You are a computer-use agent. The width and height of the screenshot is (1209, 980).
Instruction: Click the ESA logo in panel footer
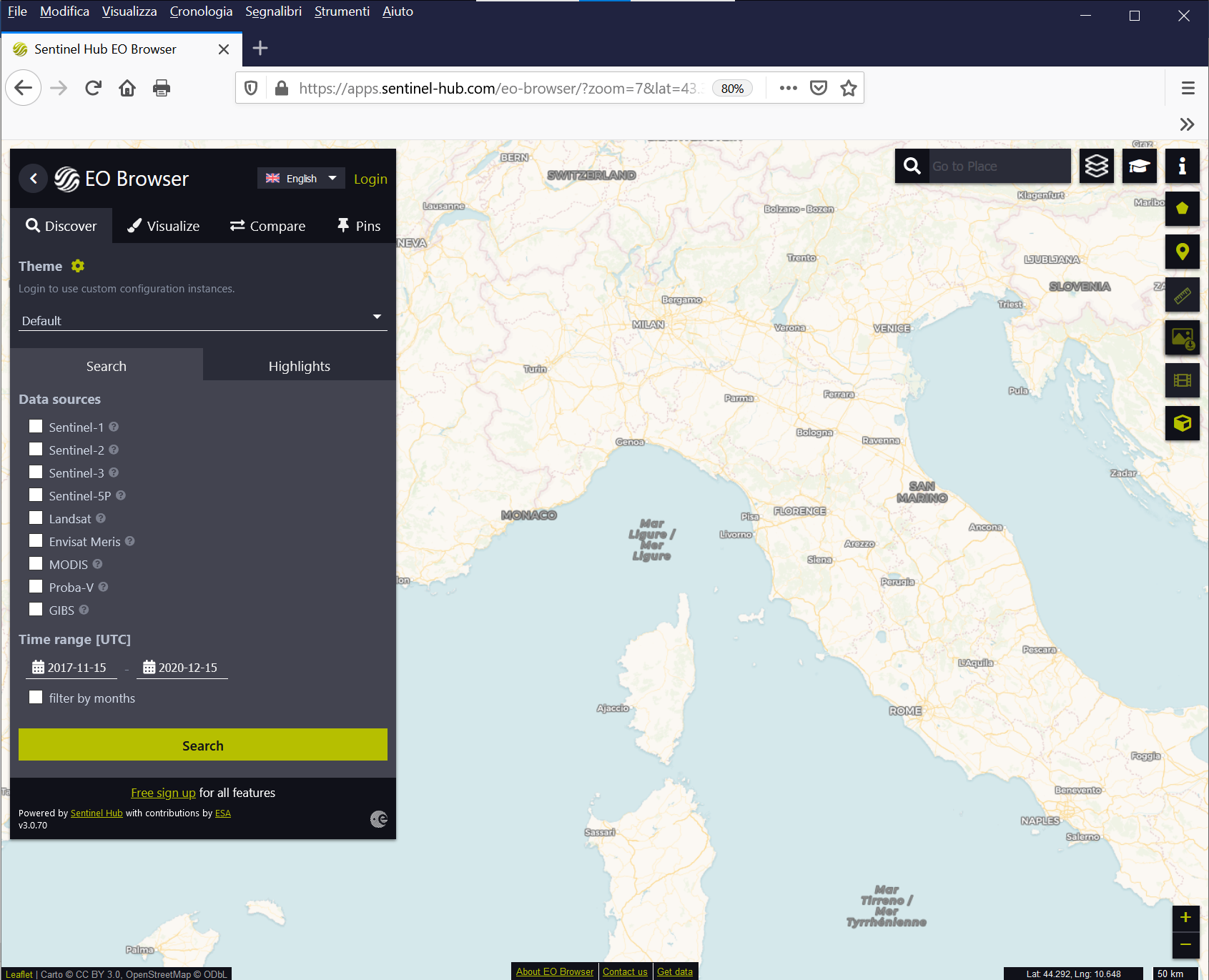point(379,819)
